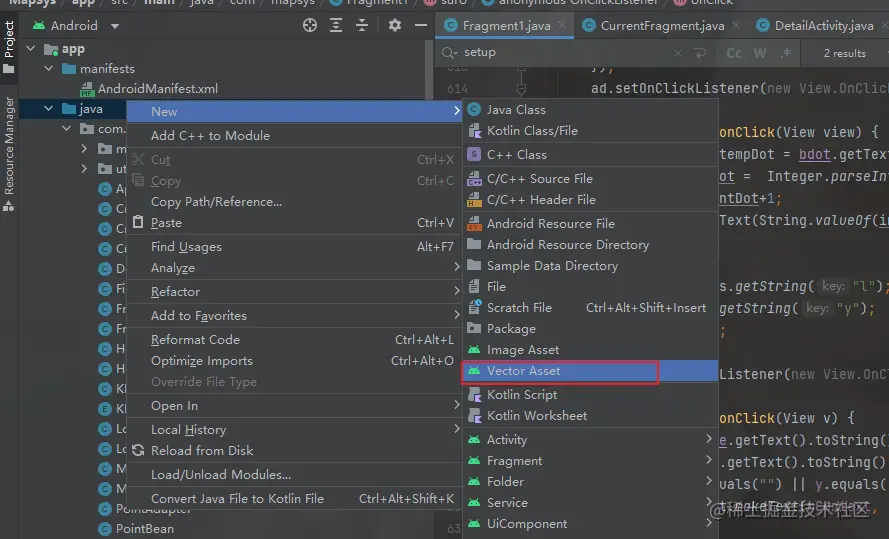Choose Reformat Code menu item
This screenshot has width=889, height=539.
(294, 339)
